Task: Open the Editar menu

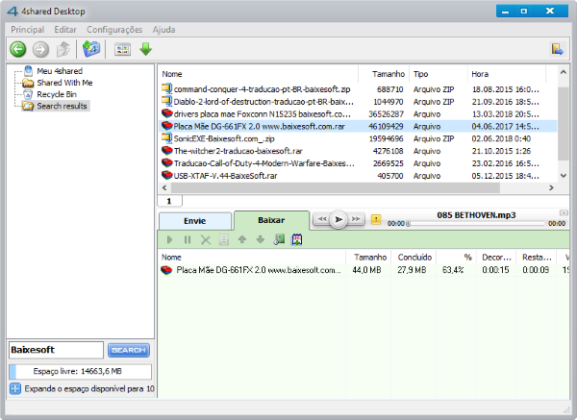Action: (65, 29)
